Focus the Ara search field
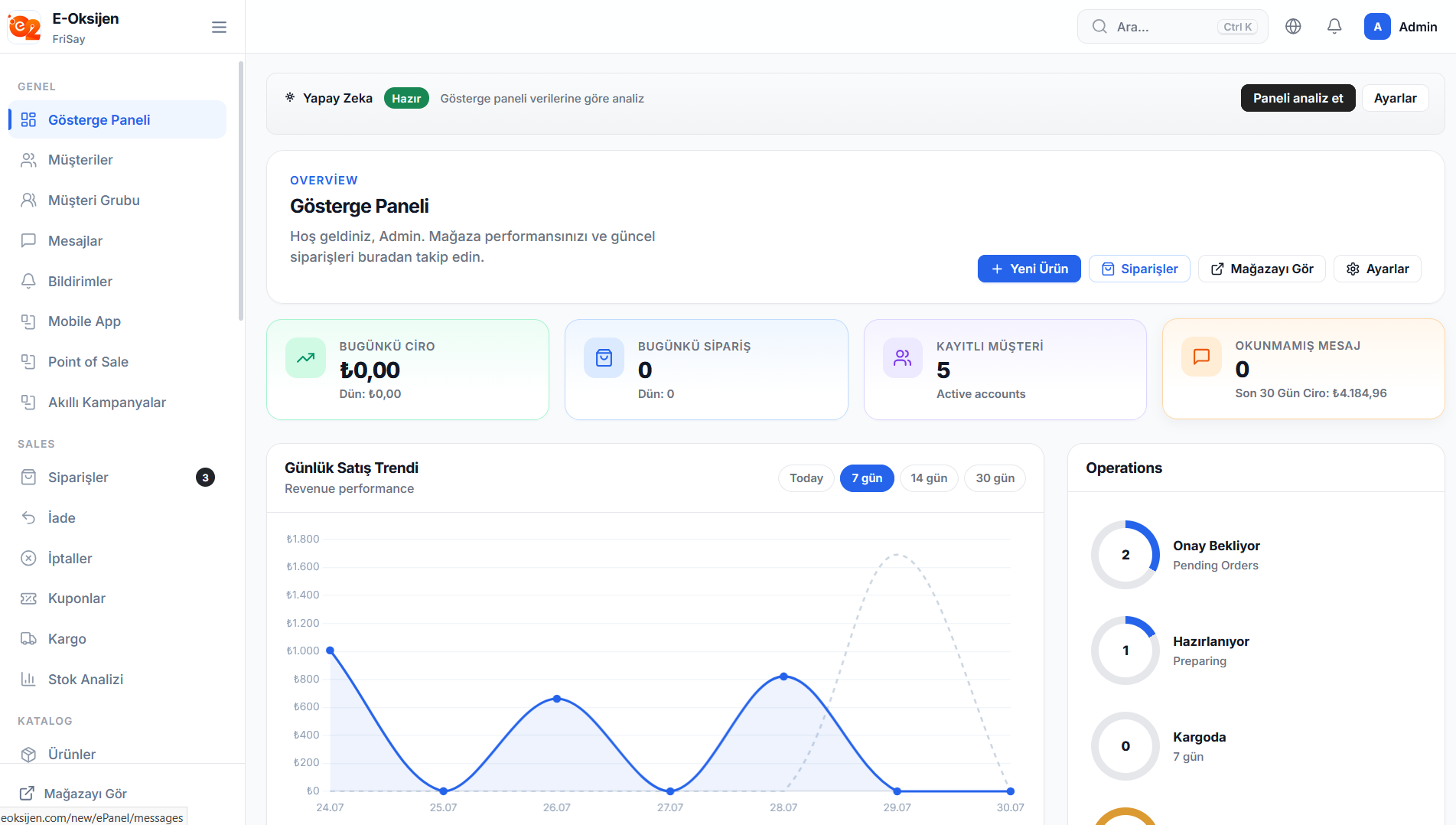This screenshot has width=1456, height=825. (1172, 27)
